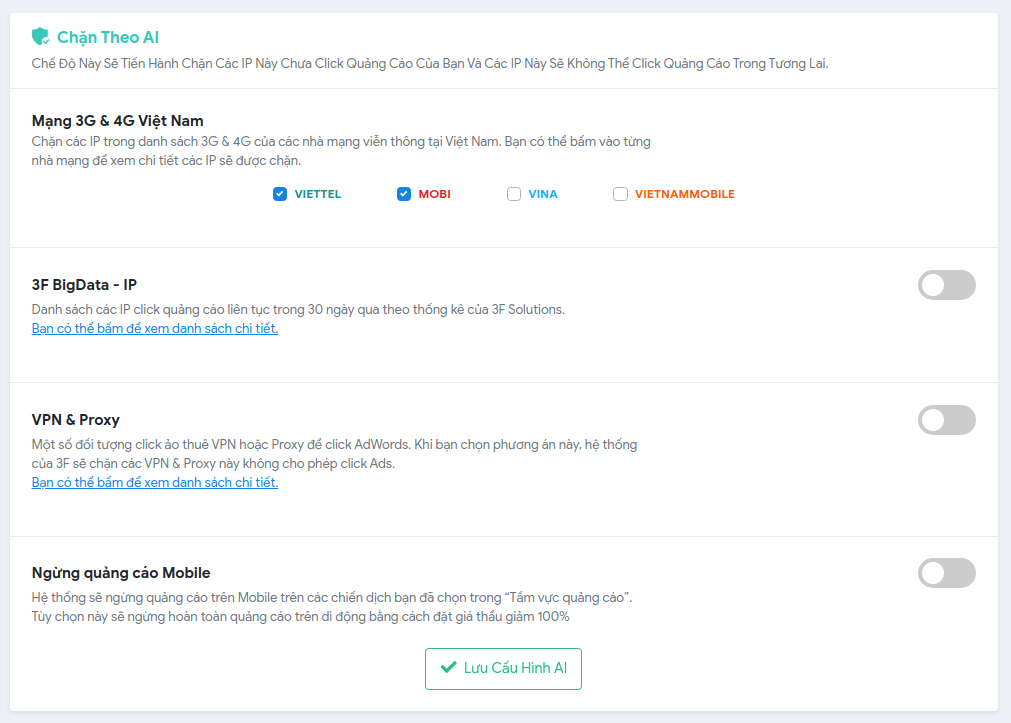The width and height of the screenshot is (1011, 723).
Task: Turn on the VPN & Proxy switch
Action: 947,420
